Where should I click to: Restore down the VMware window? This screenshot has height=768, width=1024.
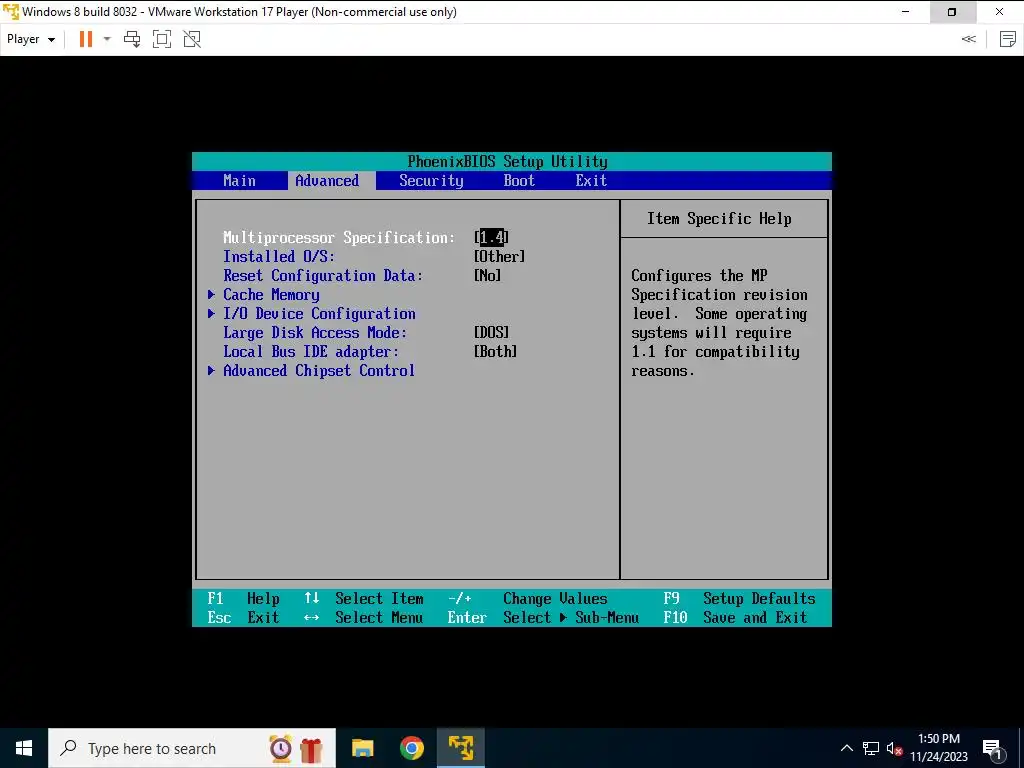pos(952,12)
